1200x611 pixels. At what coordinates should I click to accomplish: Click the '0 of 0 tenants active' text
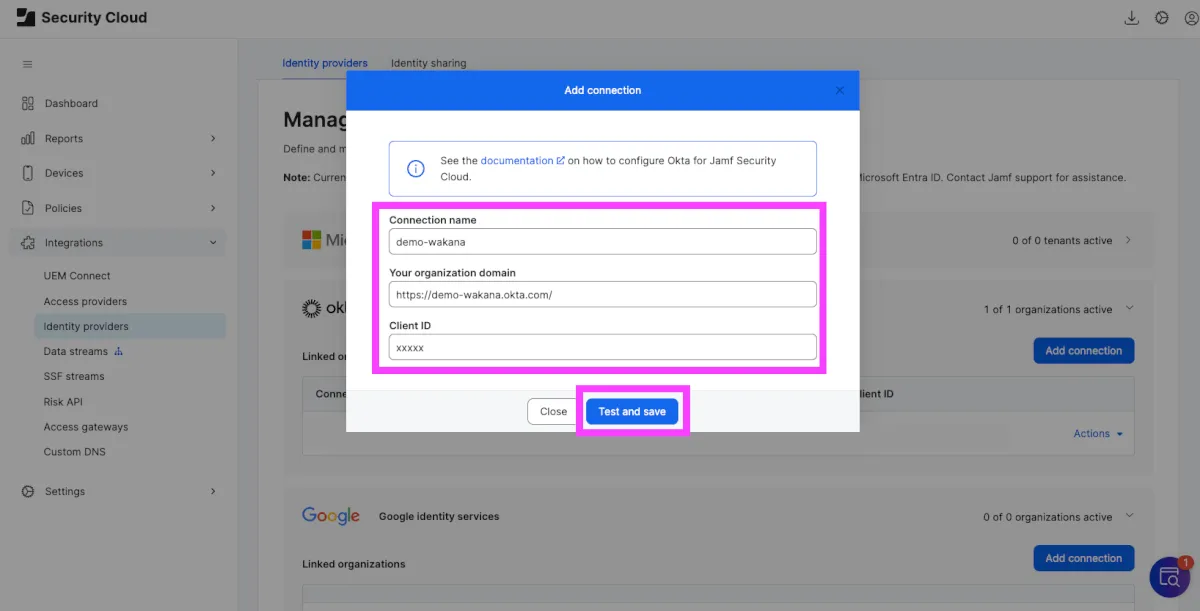(x=1062, y=241)
